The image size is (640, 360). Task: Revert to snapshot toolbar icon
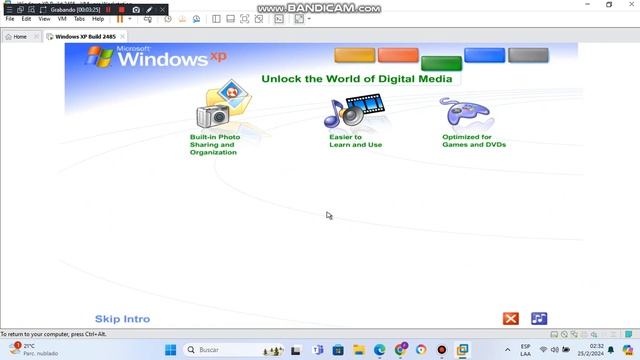tap(182, 19)
